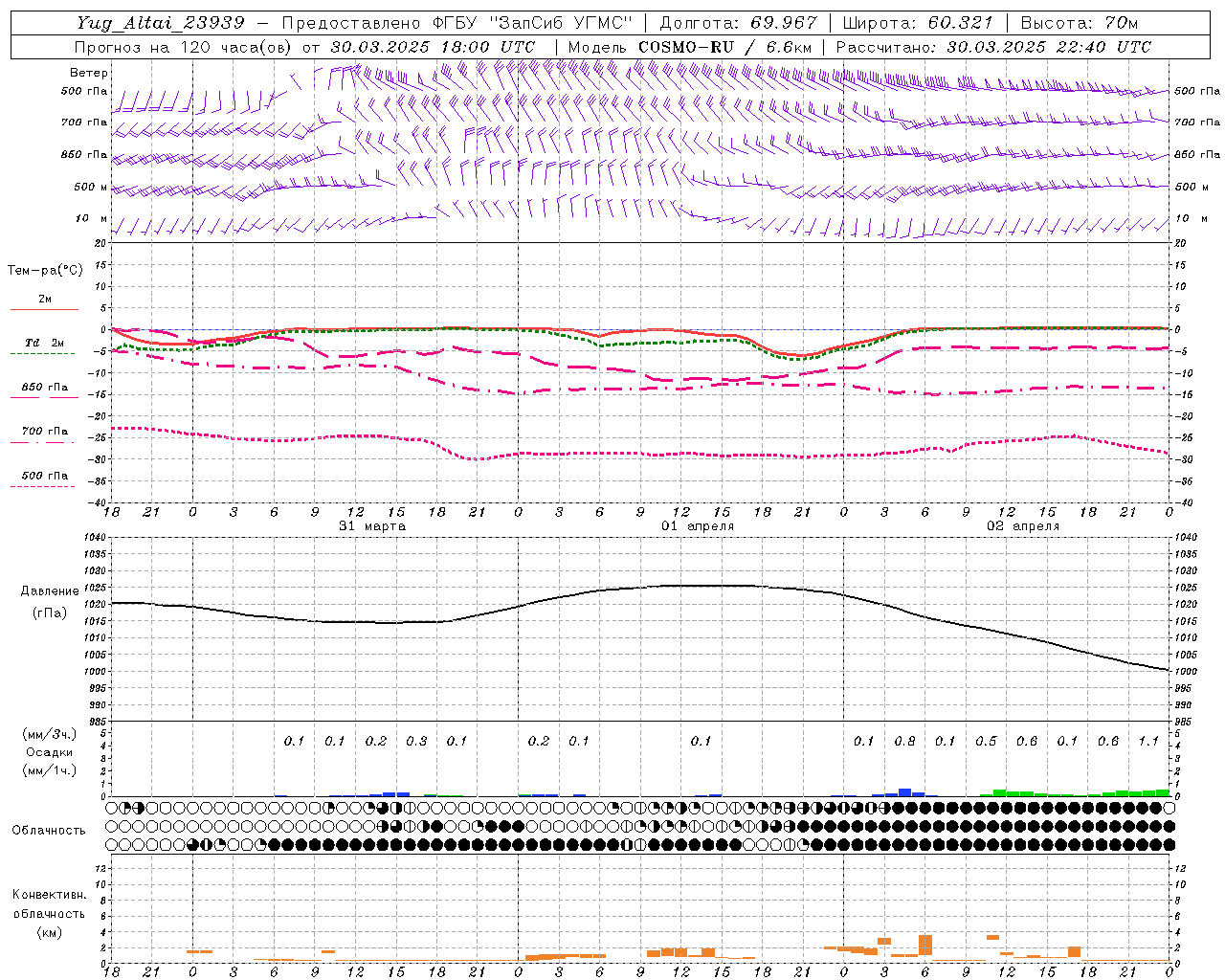Click the Тем-ра(°C) axis title
Screen dimensions: 1225x980
(45, 271)
